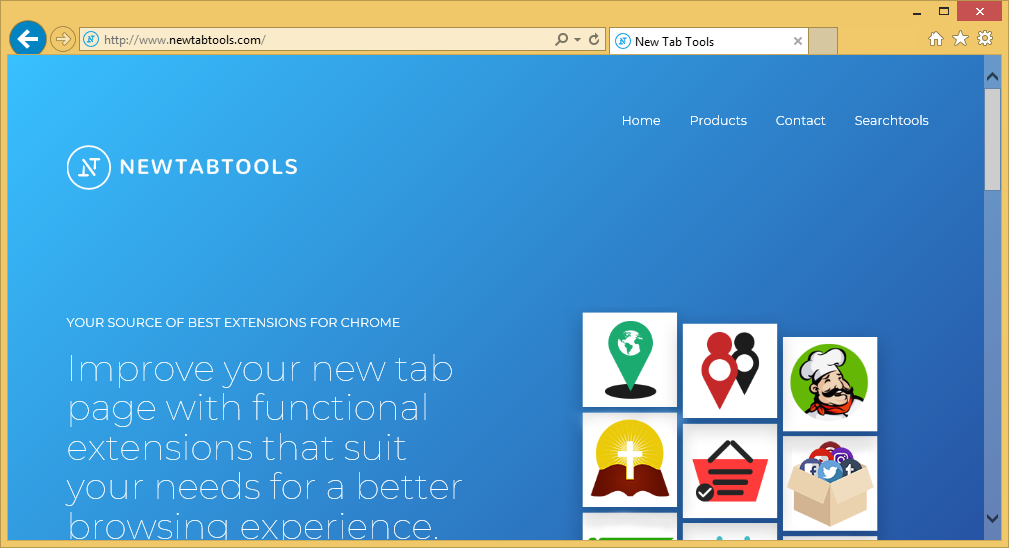
Task: Select the red shopping basket tile
Action: [730, 470]
